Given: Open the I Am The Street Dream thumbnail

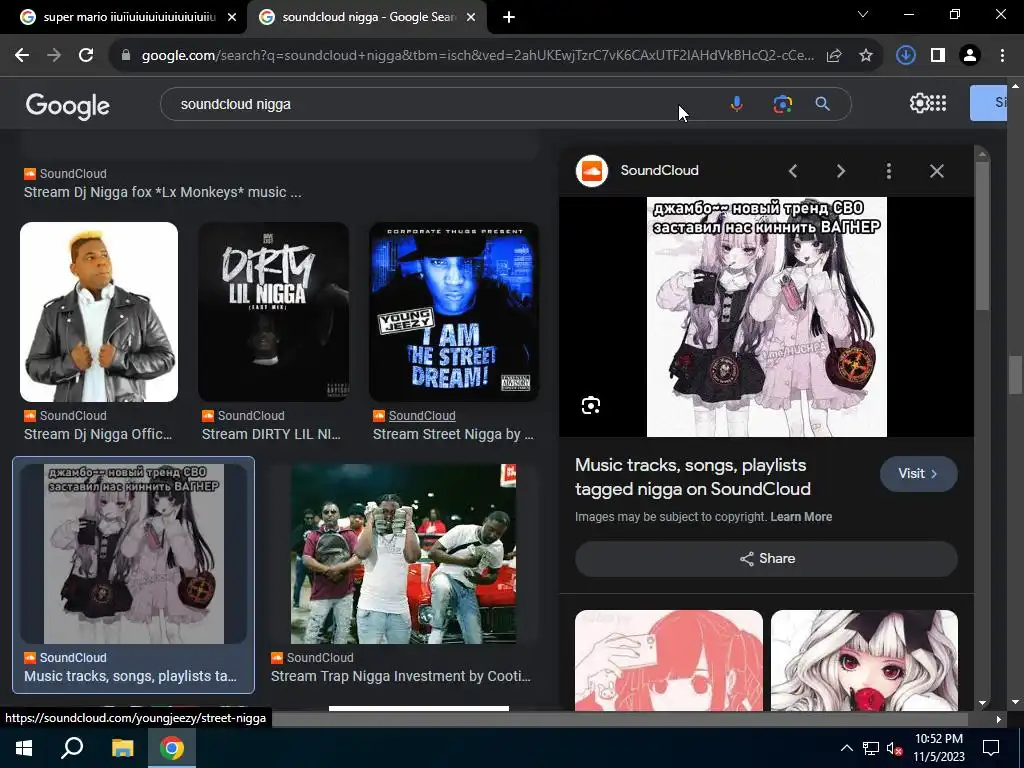Looking at the screenshot, I should pos(454,312).
